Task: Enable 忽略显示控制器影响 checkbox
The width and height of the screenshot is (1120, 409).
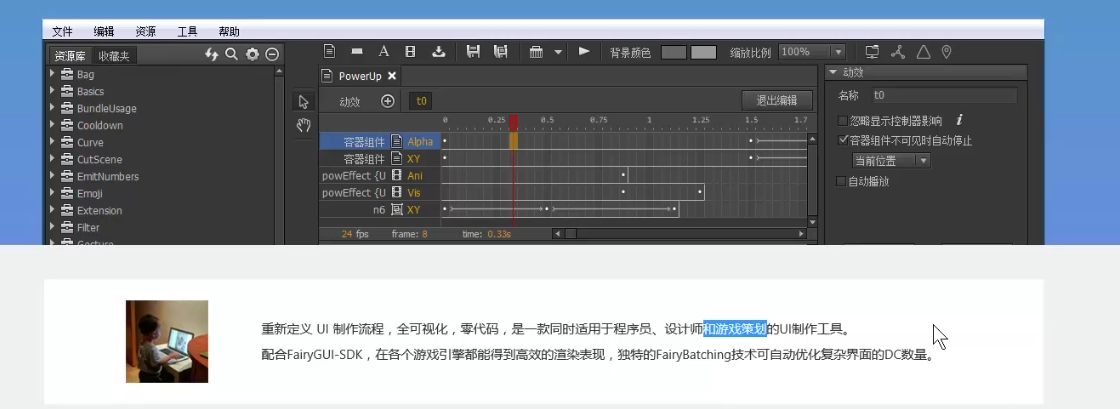Action: 842,121
